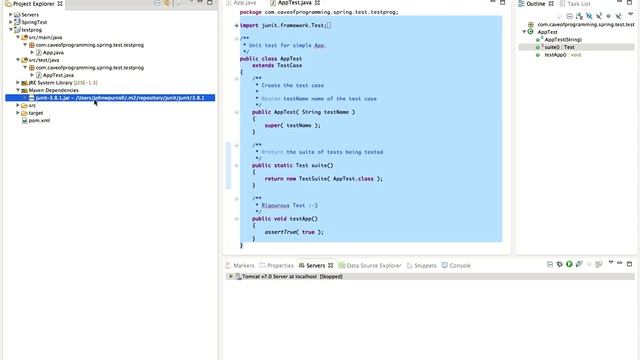Open Servers view menu dropdown arrow
640x360 pixels.
tap(611, 263)
